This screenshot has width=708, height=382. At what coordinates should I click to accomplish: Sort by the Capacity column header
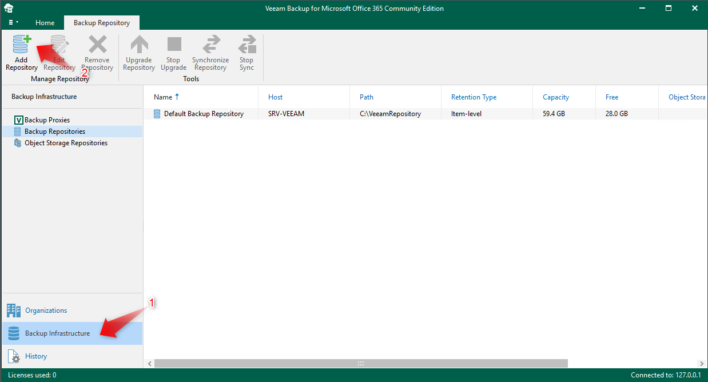tap(556, 97)
